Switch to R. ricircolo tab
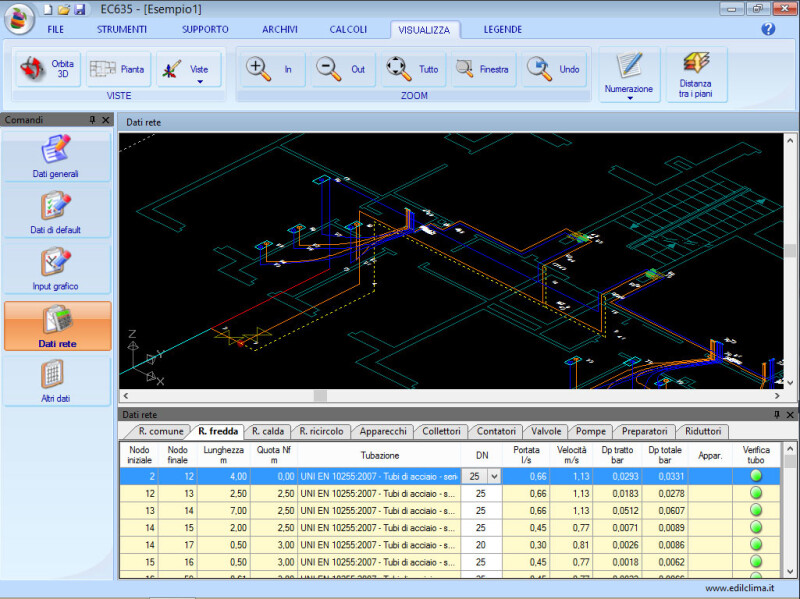Image resolution: width=800 pixels, height=599 pixels. 321,432
